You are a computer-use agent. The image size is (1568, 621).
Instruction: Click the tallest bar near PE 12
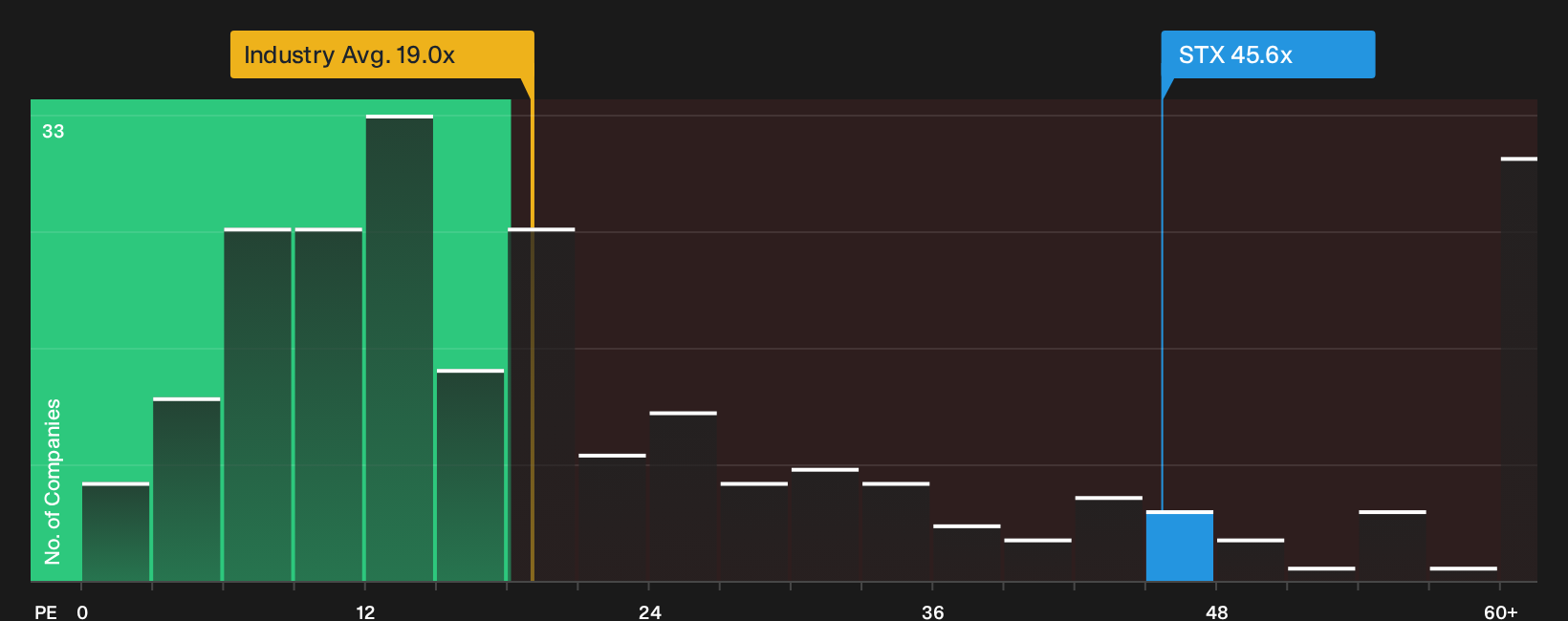pyautogui.click(x=400, y=349)
